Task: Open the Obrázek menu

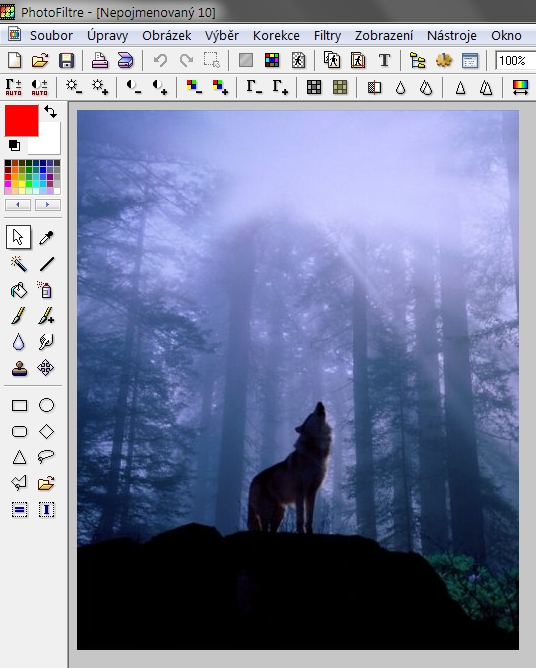Action: tap(167, 35)
